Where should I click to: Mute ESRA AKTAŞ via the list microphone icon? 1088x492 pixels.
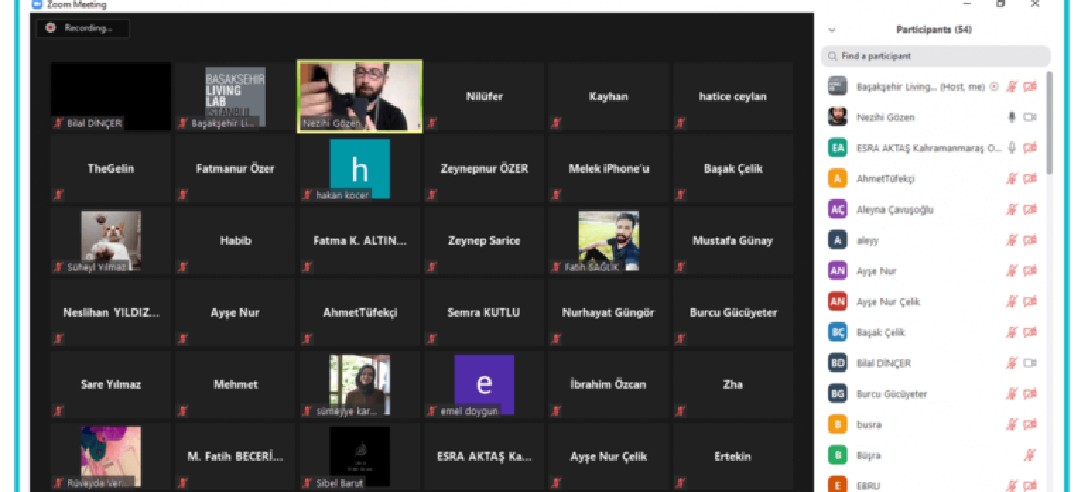(x=1012, y=148)
